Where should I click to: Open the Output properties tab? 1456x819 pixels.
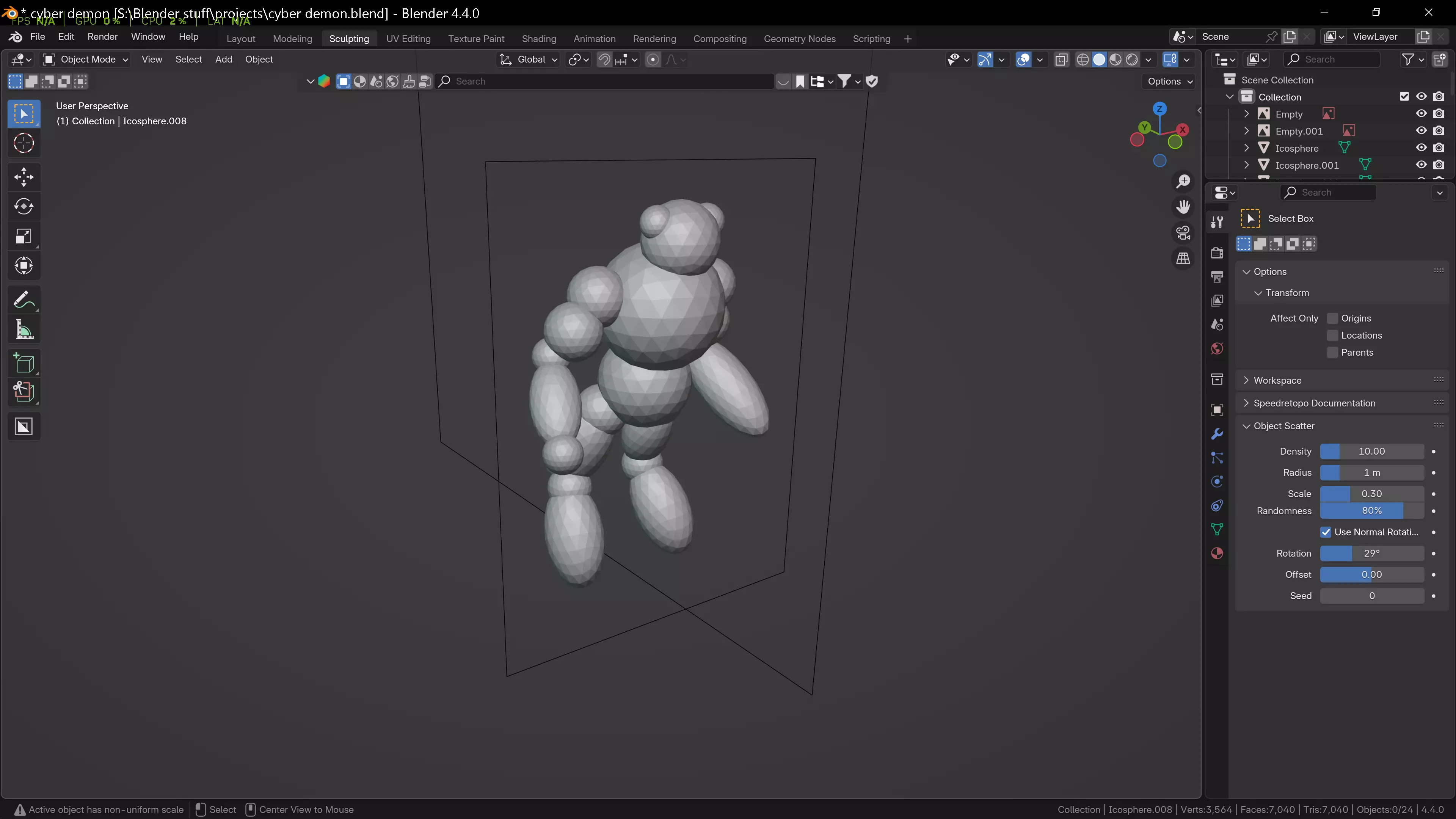(x=1217, y=276)
